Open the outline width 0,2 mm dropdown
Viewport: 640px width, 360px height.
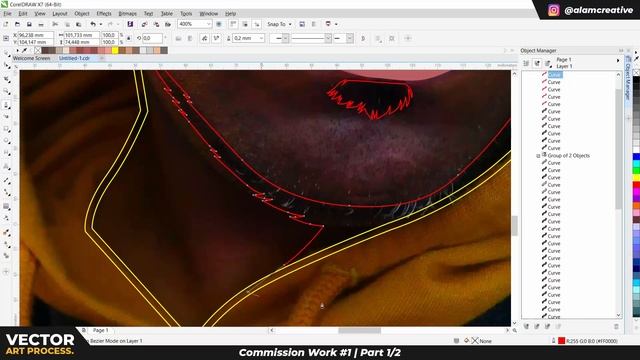(x=261, y=38)
